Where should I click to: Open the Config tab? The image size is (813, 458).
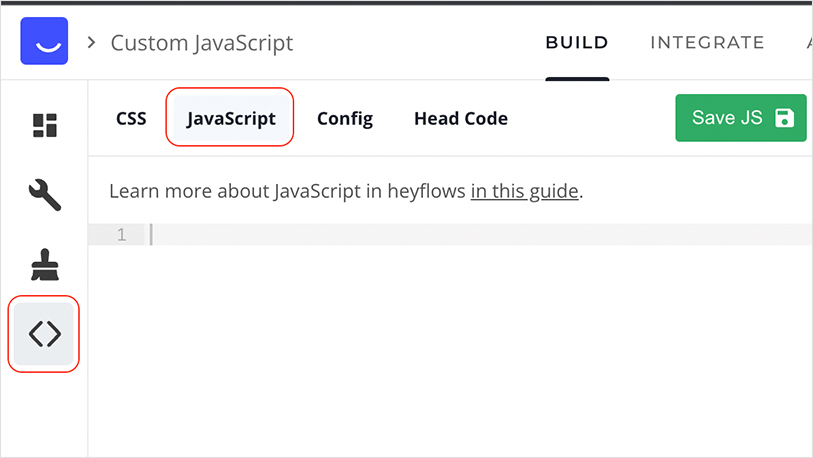click(345, 118)
